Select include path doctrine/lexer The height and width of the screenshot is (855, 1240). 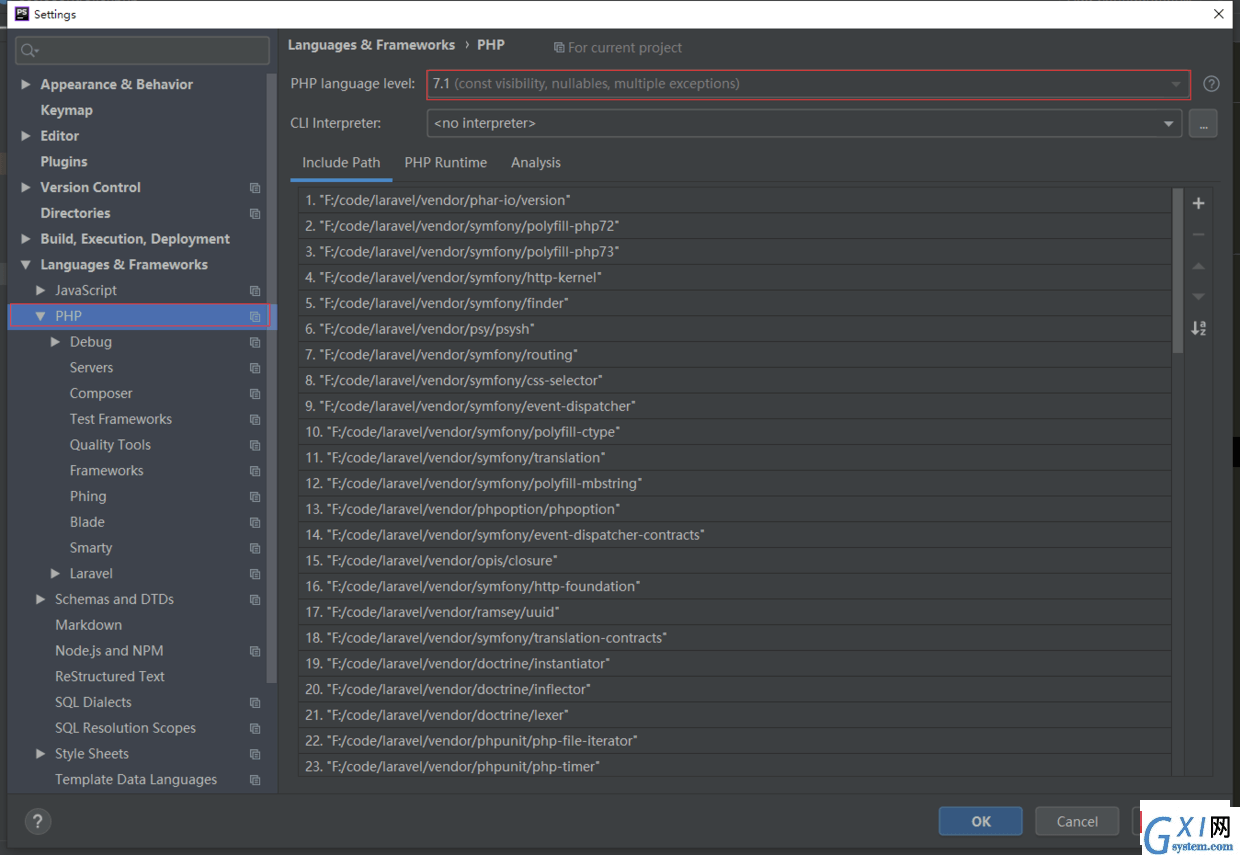(x=735, y=715)
